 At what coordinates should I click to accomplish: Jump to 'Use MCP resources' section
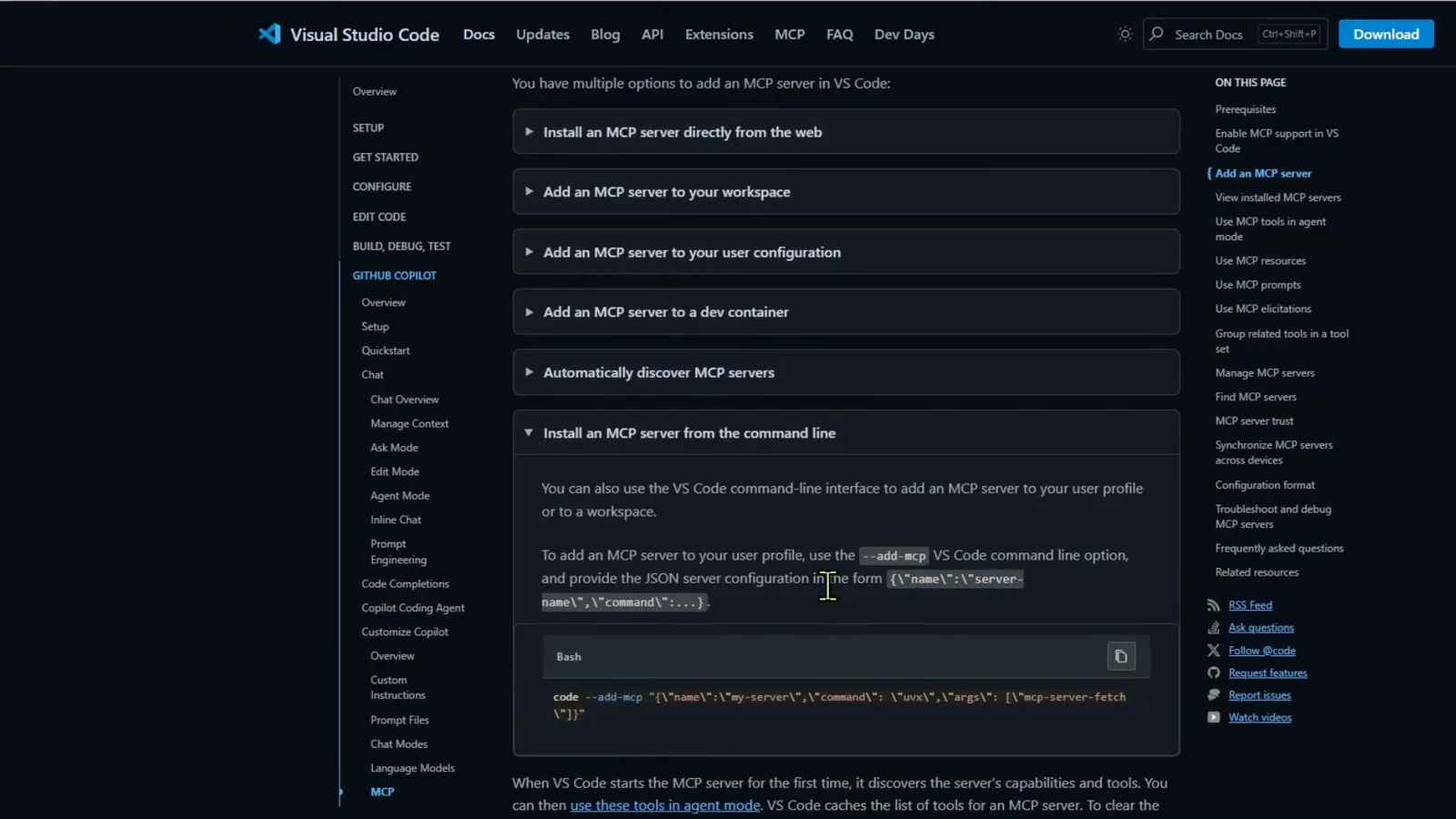click(x=1260, y=261)
